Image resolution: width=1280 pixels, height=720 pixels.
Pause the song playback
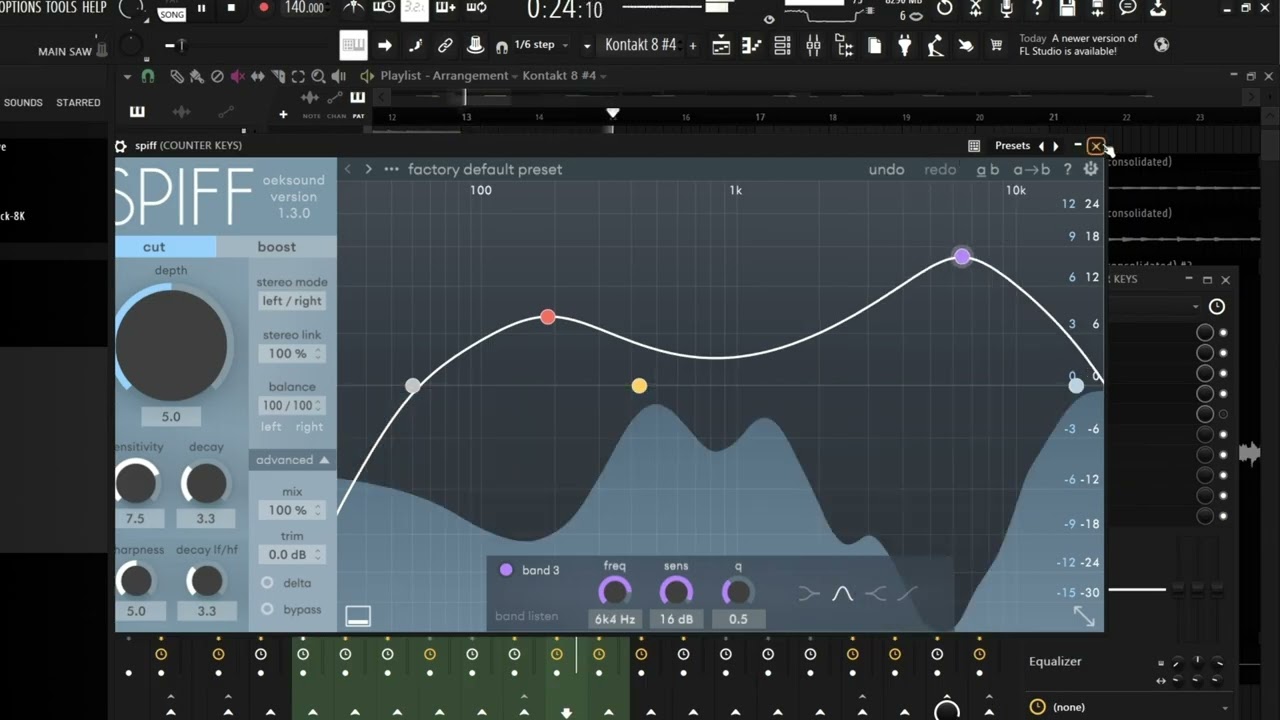[201, 8]
